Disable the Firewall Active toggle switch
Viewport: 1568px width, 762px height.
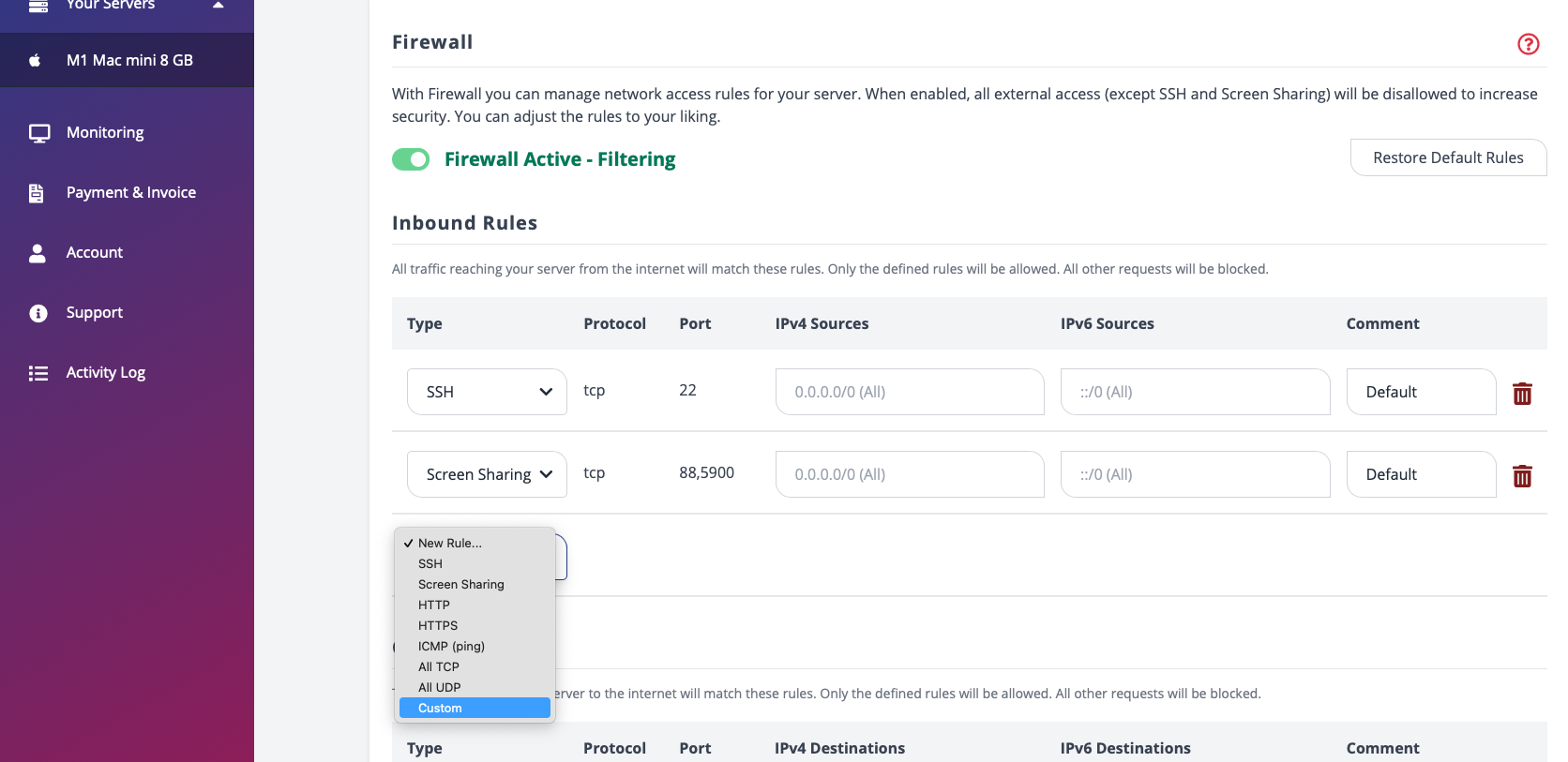point(411,159)
